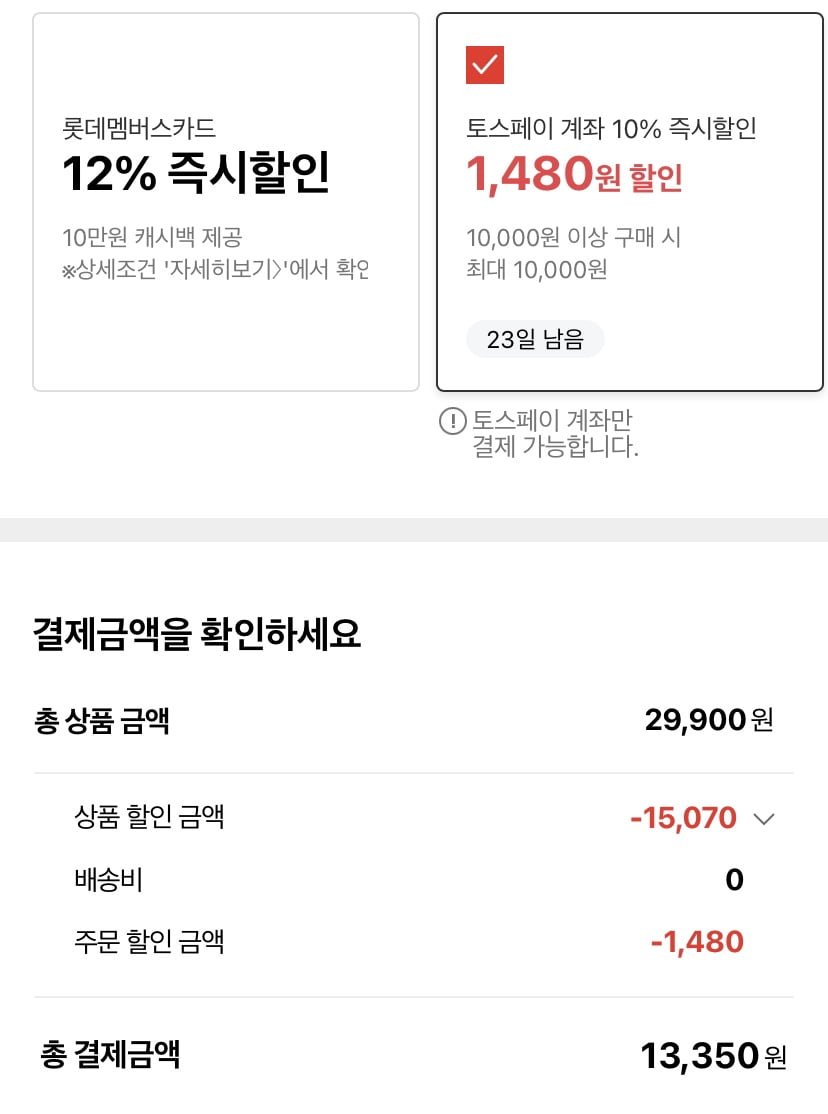828x1114 pixels.
Task: Expand the chevron beside -15,070 discount
Action: tap(764, 819)
